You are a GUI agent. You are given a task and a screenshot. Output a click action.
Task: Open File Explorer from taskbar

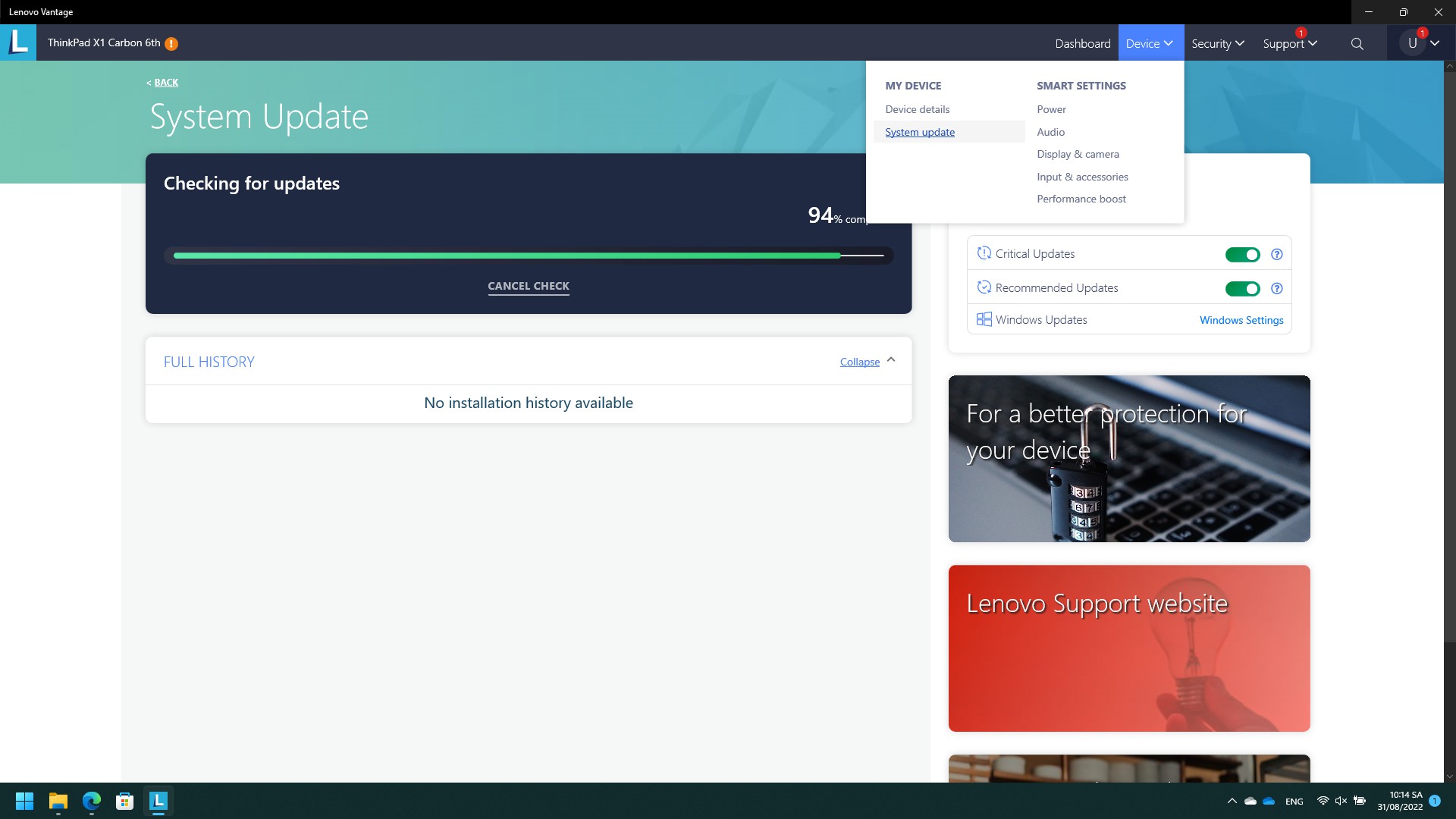[58, 801]
